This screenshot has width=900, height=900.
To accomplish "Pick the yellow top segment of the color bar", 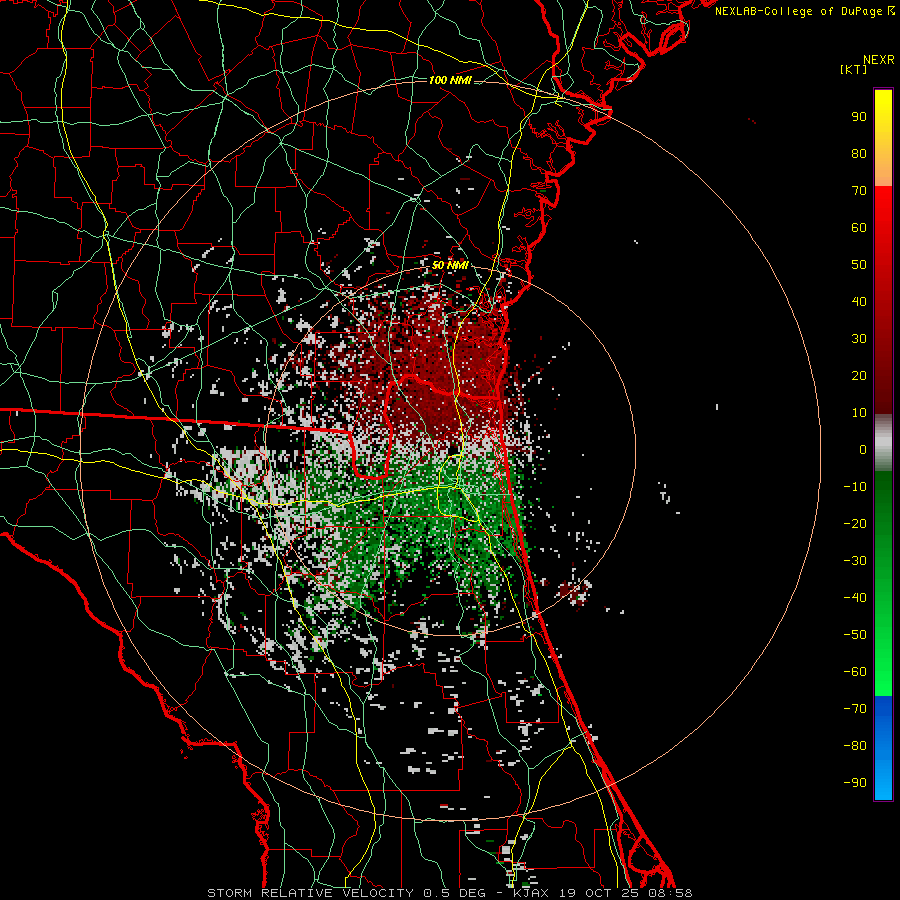I will 883,138.
